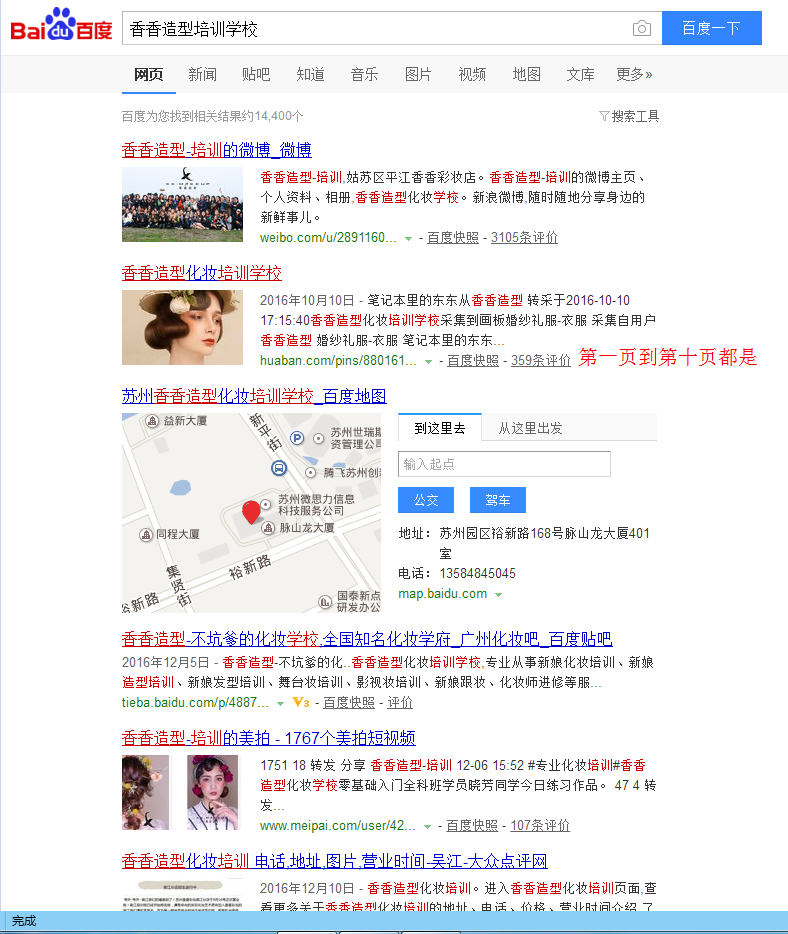This screenshot has width=788, height=934.
Task: Open 107条评价 reviews link
Action: click(x=540, y=826)
